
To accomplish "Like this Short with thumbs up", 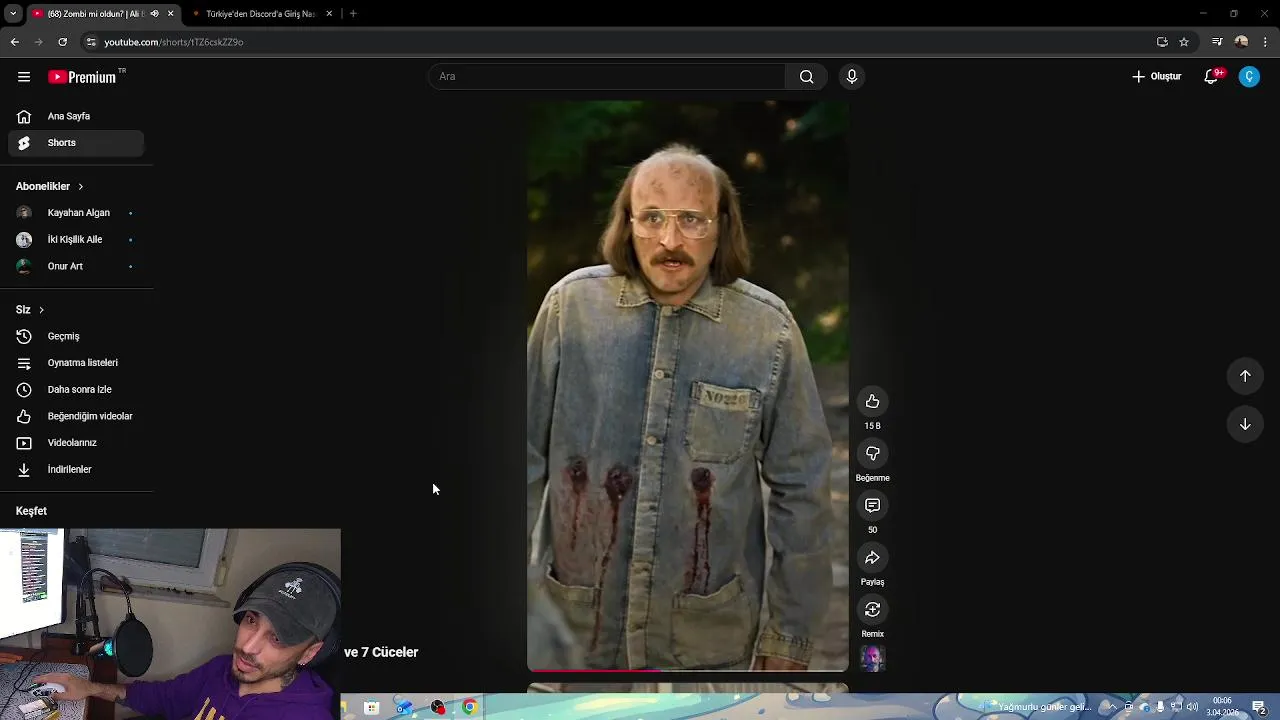I will [x=872, y=401].
